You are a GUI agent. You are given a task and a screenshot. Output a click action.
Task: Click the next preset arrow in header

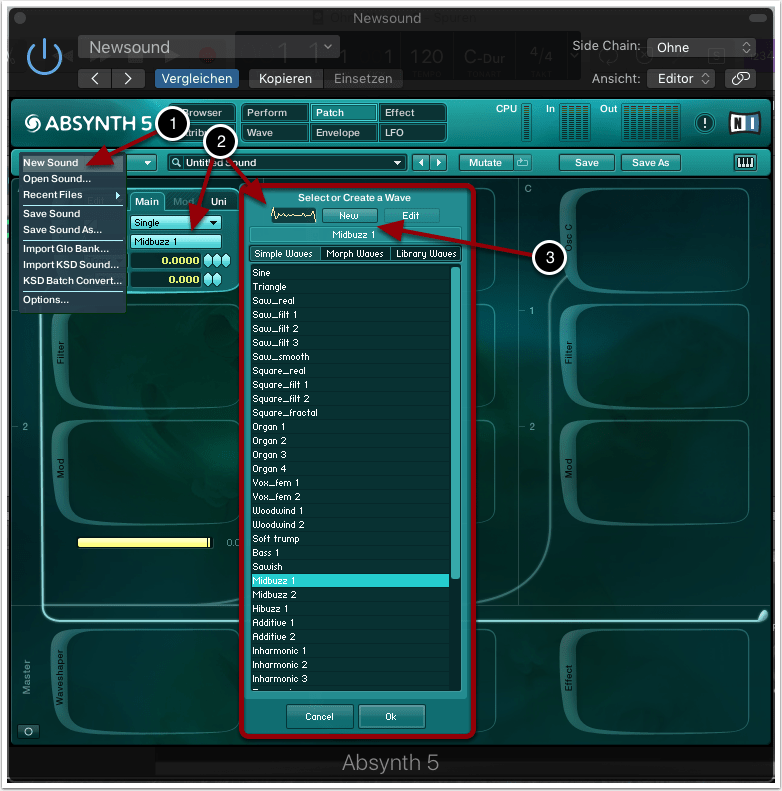coord(128,79)
